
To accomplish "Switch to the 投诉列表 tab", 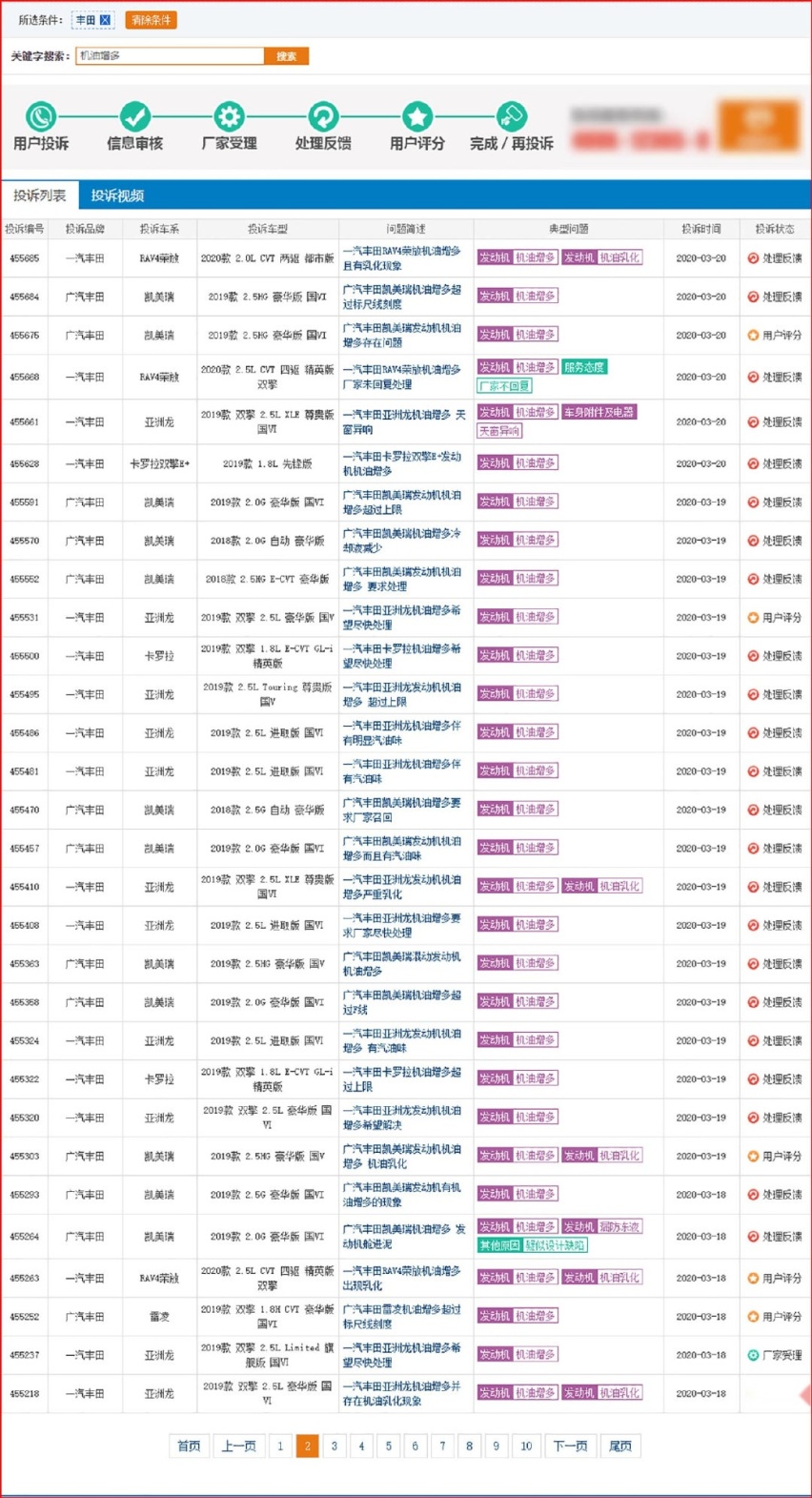I will 39,195.
